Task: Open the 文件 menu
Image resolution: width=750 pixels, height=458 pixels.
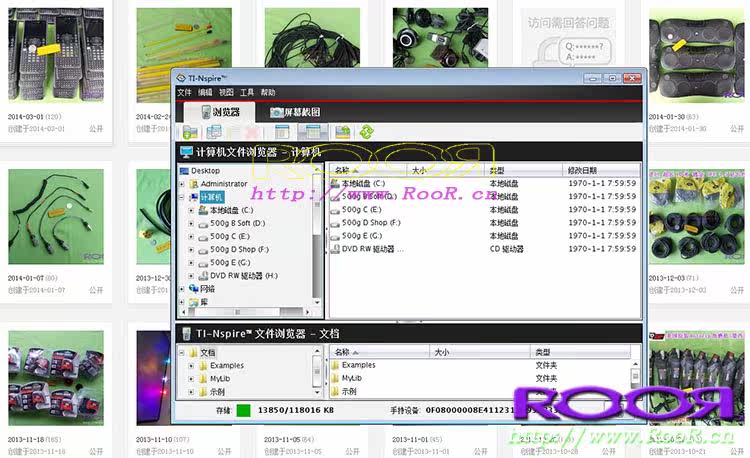Action: 184,92
